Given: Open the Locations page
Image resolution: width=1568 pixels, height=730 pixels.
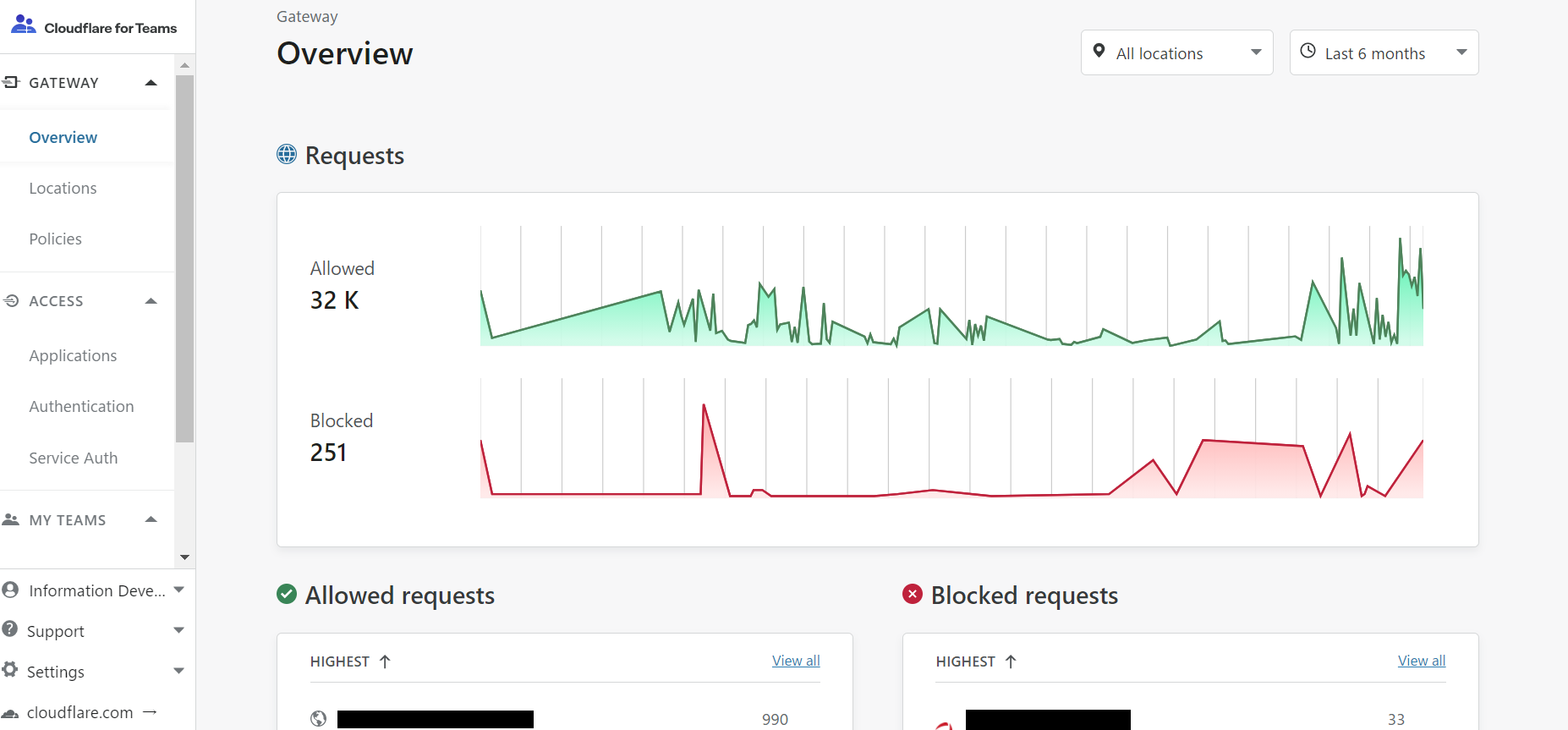Looking at the screenshot, I should point(63,188).
